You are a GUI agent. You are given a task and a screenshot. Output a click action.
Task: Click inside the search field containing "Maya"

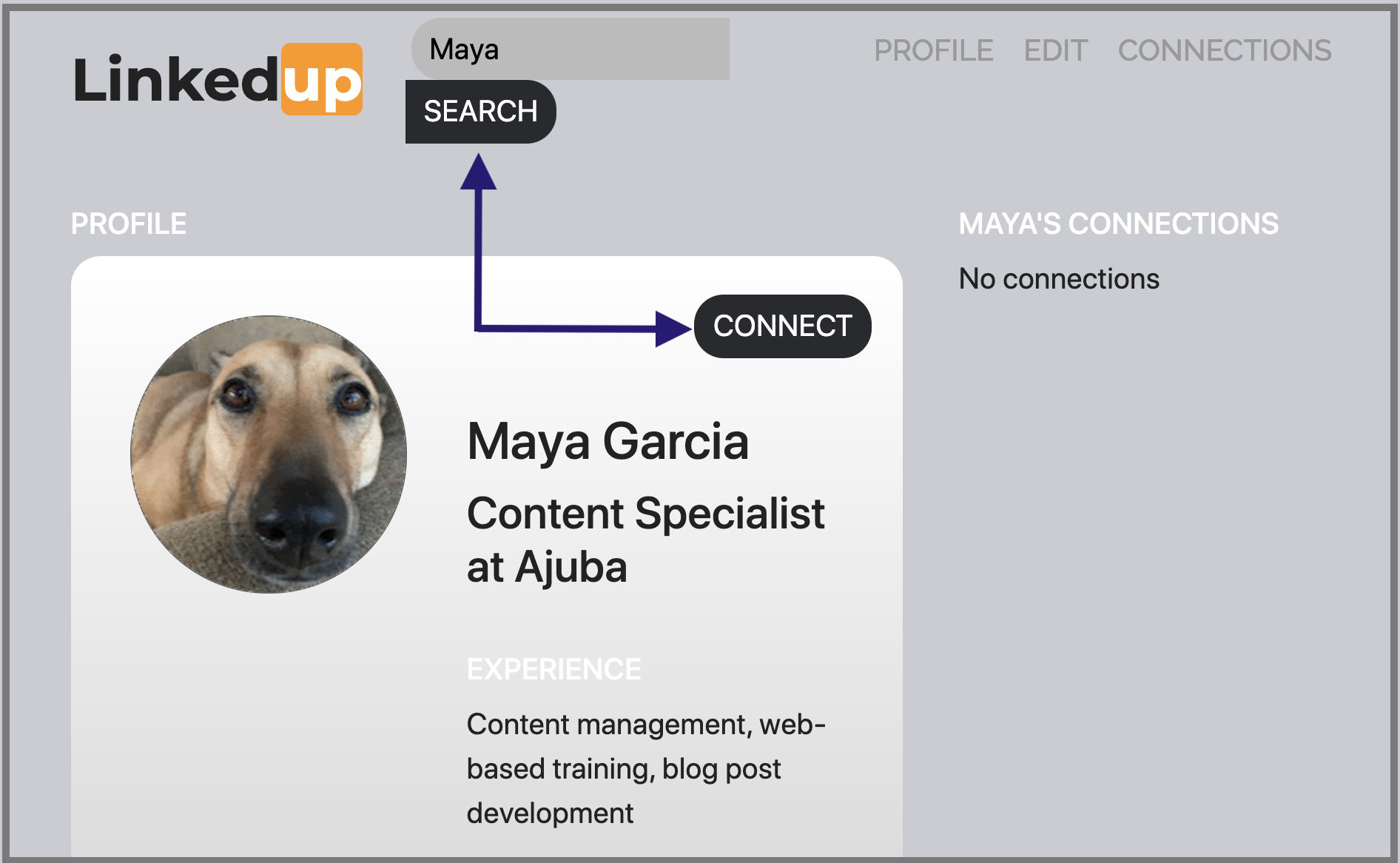coord(570,49)
